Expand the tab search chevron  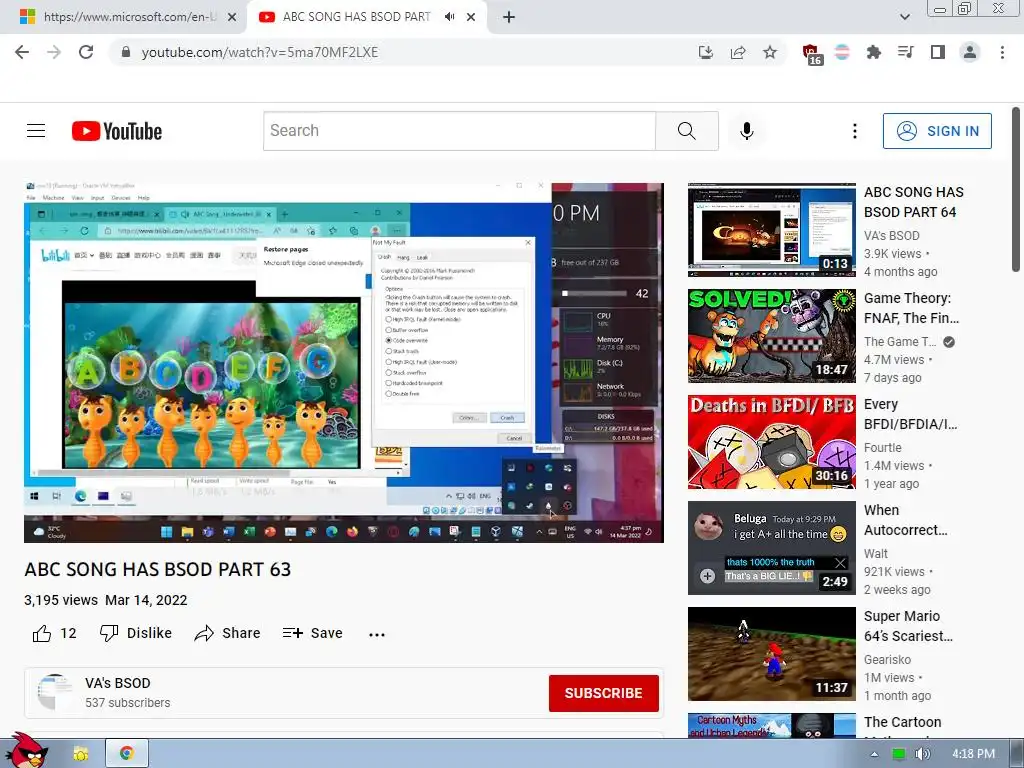pos(904,17)
